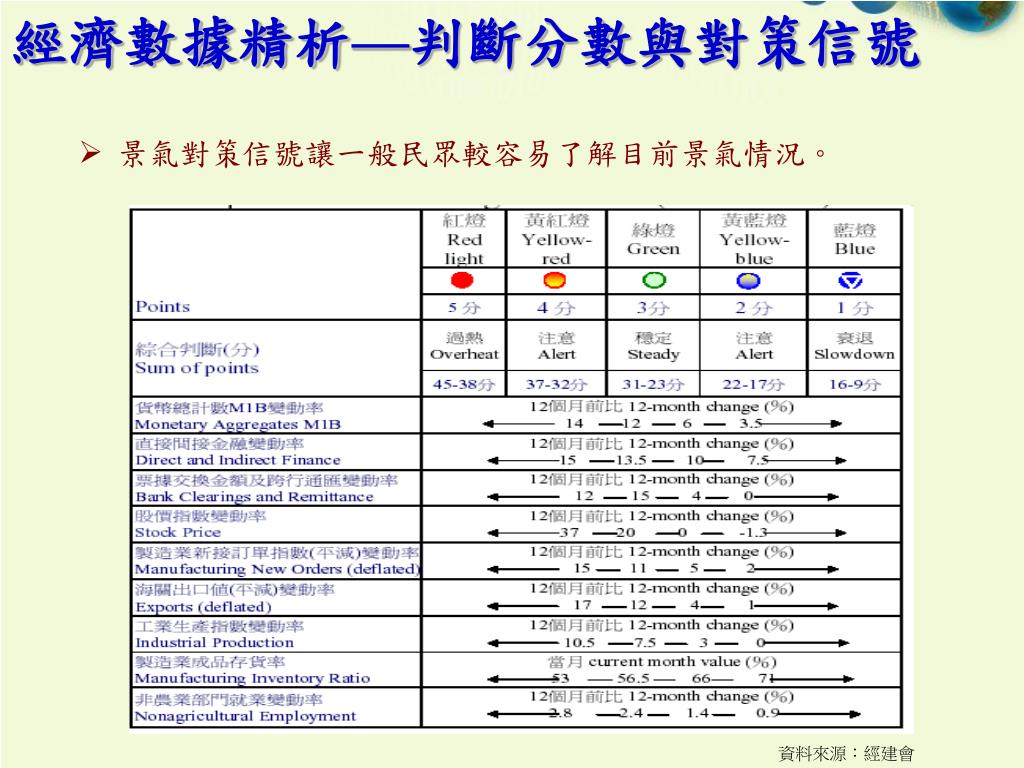Click the '56.5' value in Inventory Ratio row
Screen dimensions: 1024x768
(633, 679)
